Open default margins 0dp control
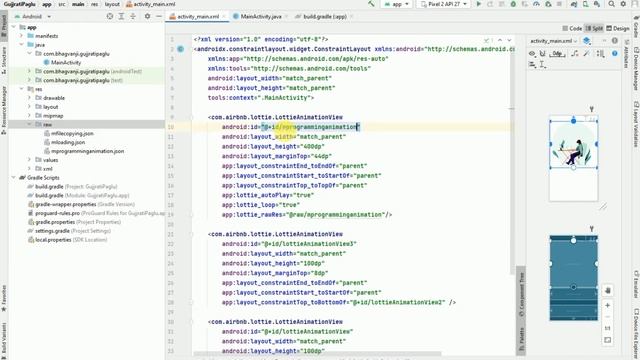Viewport: 640px width, 360px height. [x=558, y=53]
